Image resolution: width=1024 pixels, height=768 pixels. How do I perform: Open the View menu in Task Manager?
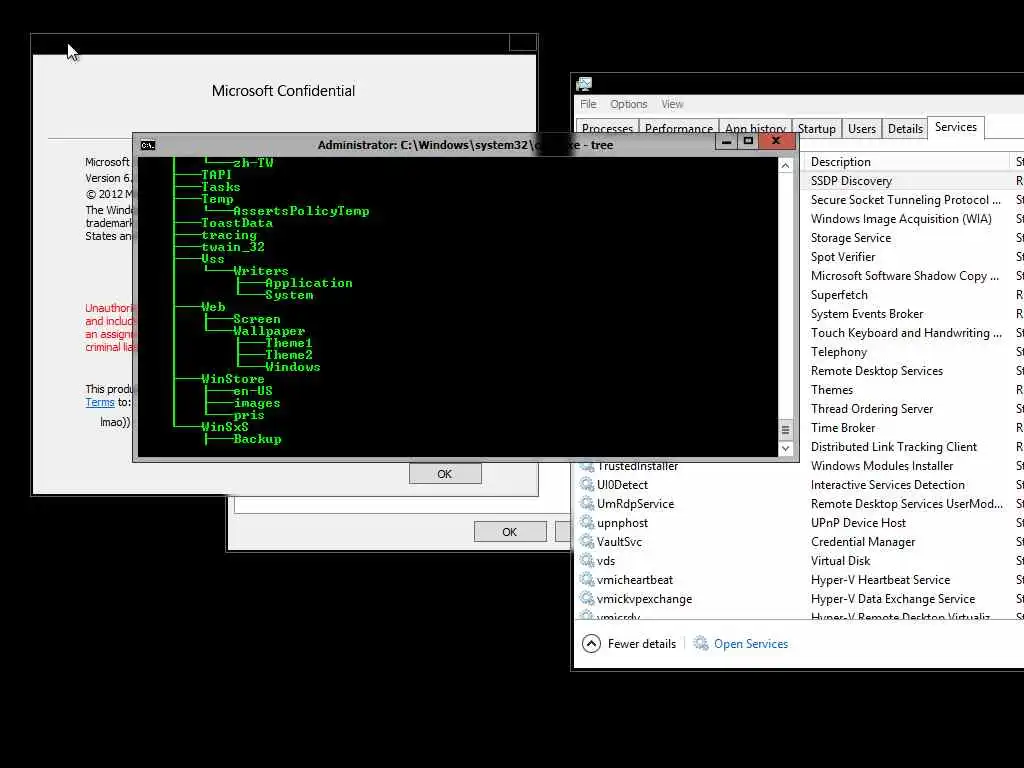pyautogui.click(x=672, y=104)
